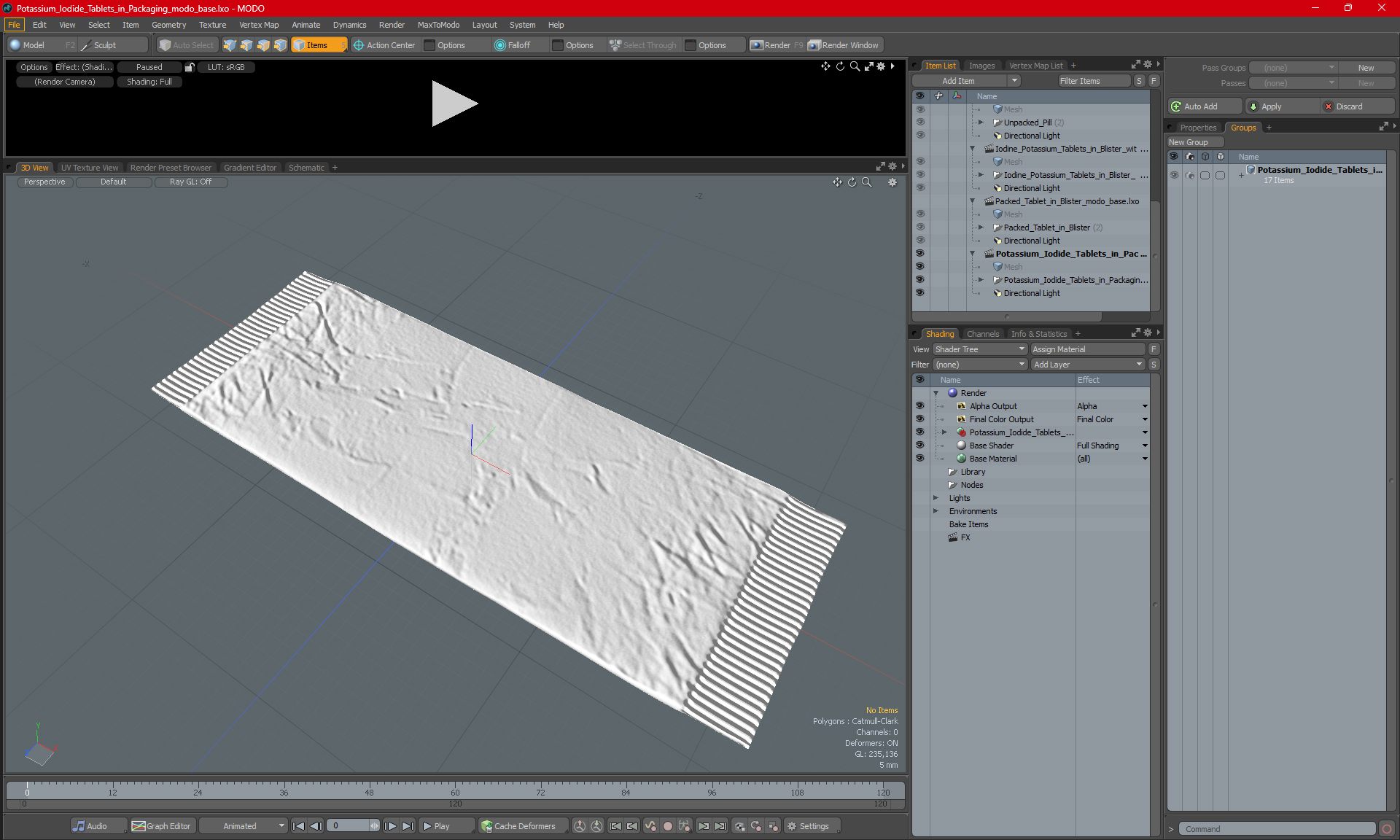Toggle group visibility eye for Potassium_Iodide_Tablets group

pos(1174,175)
